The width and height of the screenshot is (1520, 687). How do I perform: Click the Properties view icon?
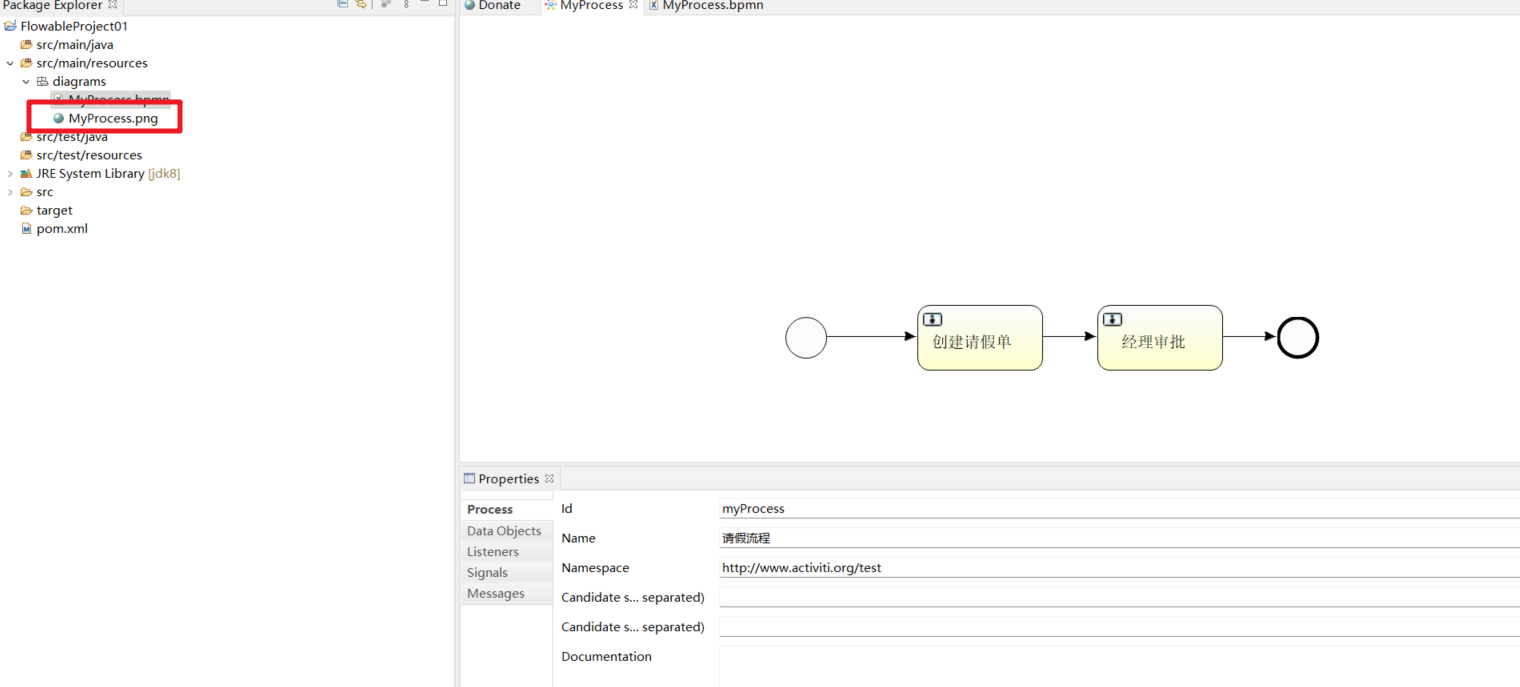468,478
